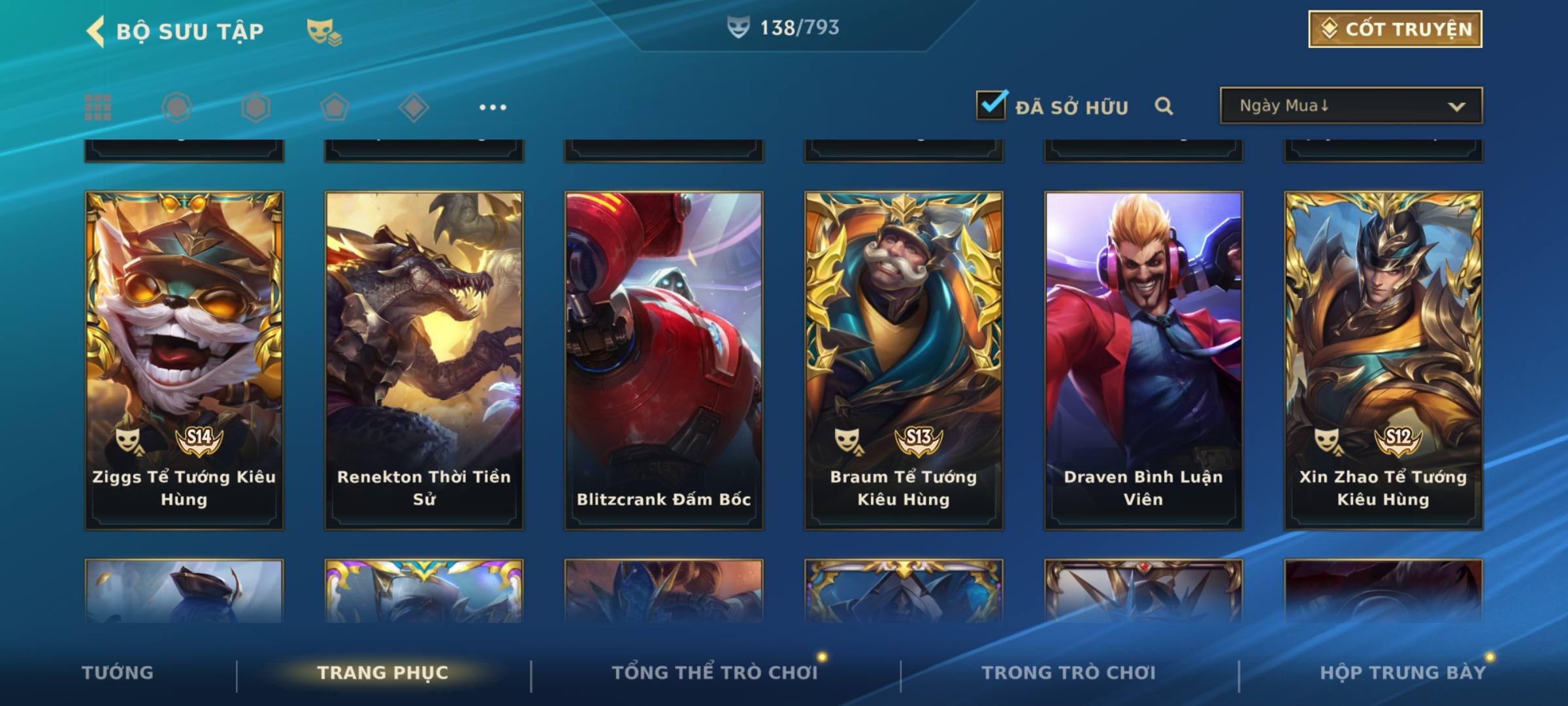Open the Tổng Thể Trò Chơi tab

[715, 673]
